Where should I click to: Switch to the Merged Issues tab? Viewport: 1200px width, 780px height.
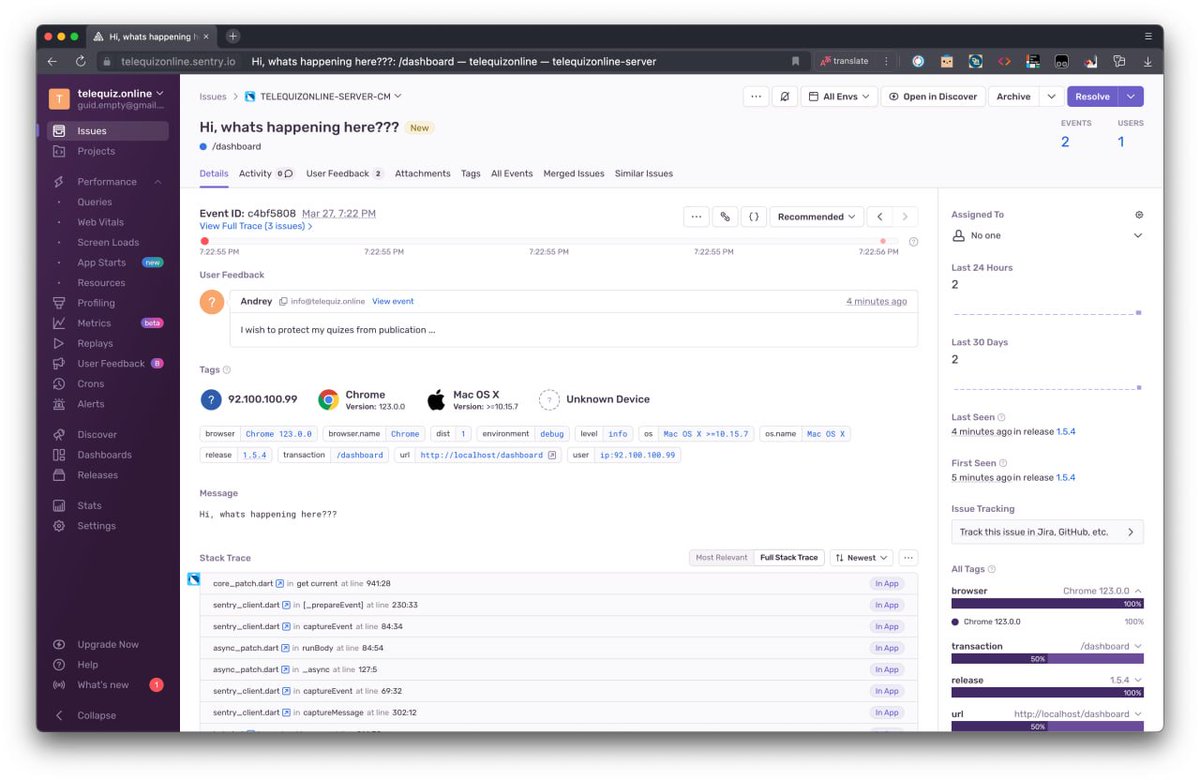[x=573, y=174]
